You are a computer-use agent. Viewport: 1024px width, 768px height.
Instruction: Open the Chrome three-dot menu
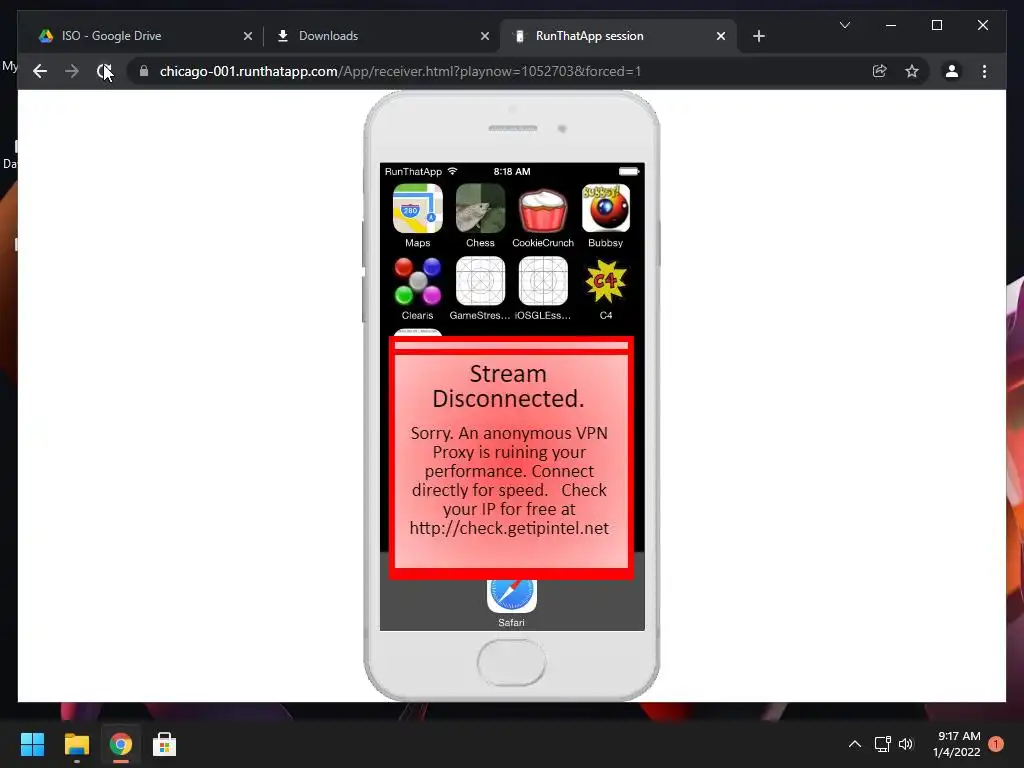tap(985, 71)
